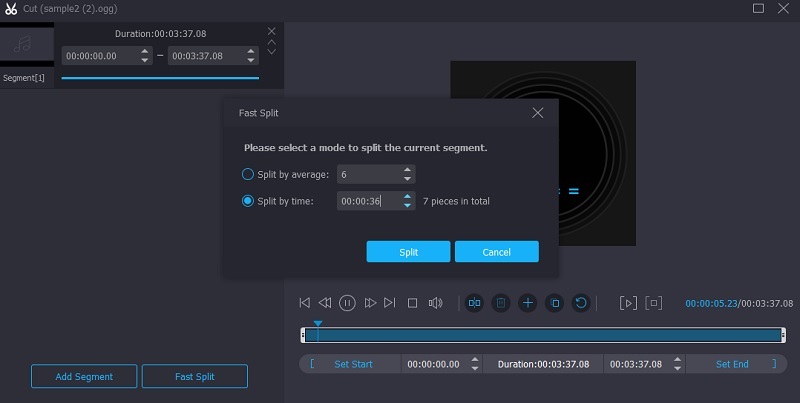
Task: Remove Segment[1] with its X icon
Action: click(271, 31)
